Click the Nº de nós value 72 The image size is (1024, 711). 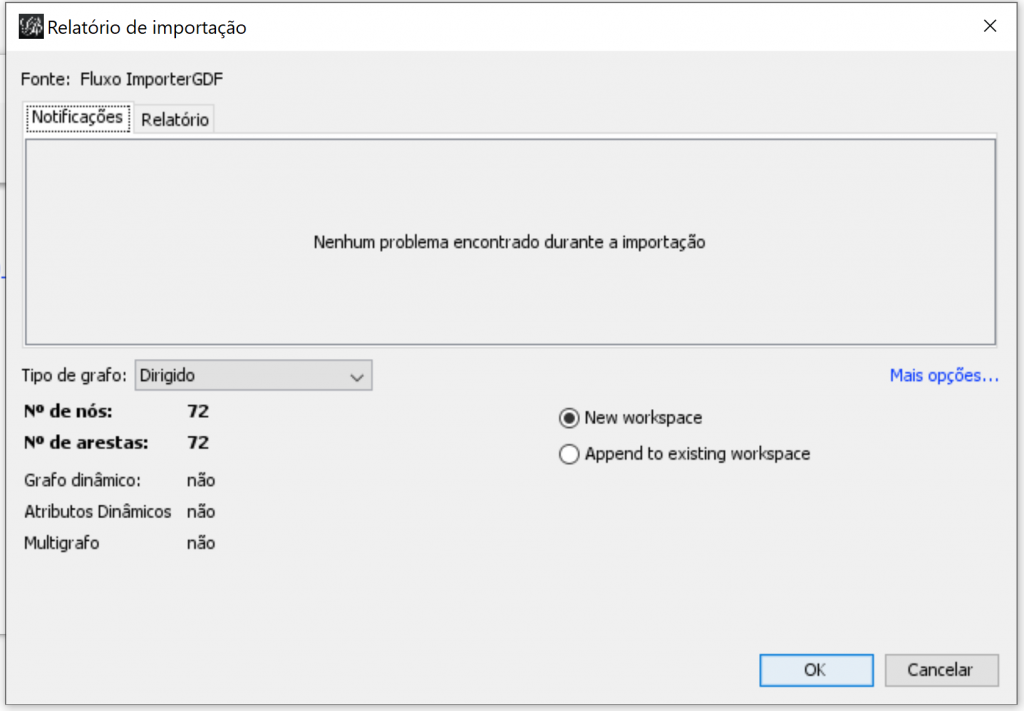tap(198, 411)
